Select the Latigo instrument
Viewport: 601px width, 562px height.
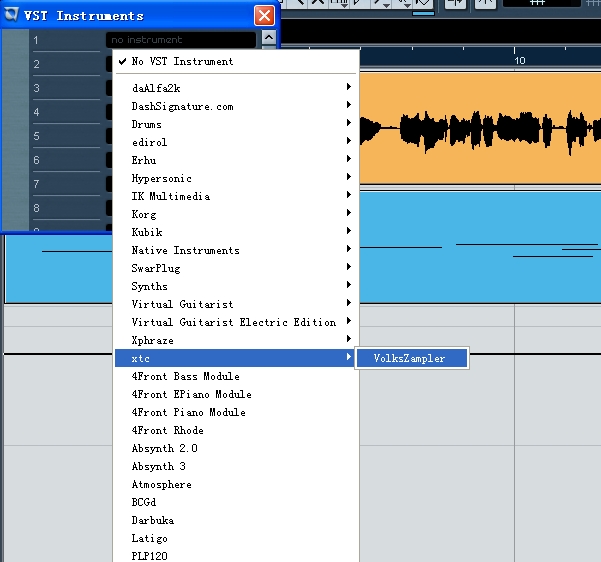click(x=236, y=539)
